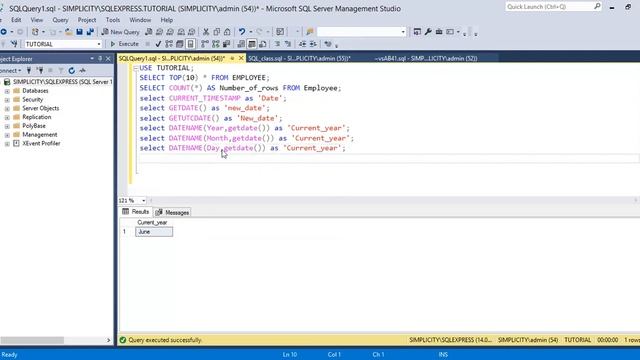This screenshot has width=640, height=360.
Task: Click the Undo arrow icon
Action: [x=242, y=31]
